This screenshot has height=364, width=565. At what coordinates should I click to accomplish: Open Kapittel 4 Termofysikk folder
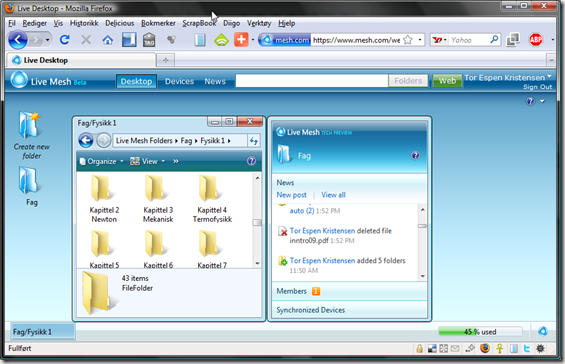(212, 199)
